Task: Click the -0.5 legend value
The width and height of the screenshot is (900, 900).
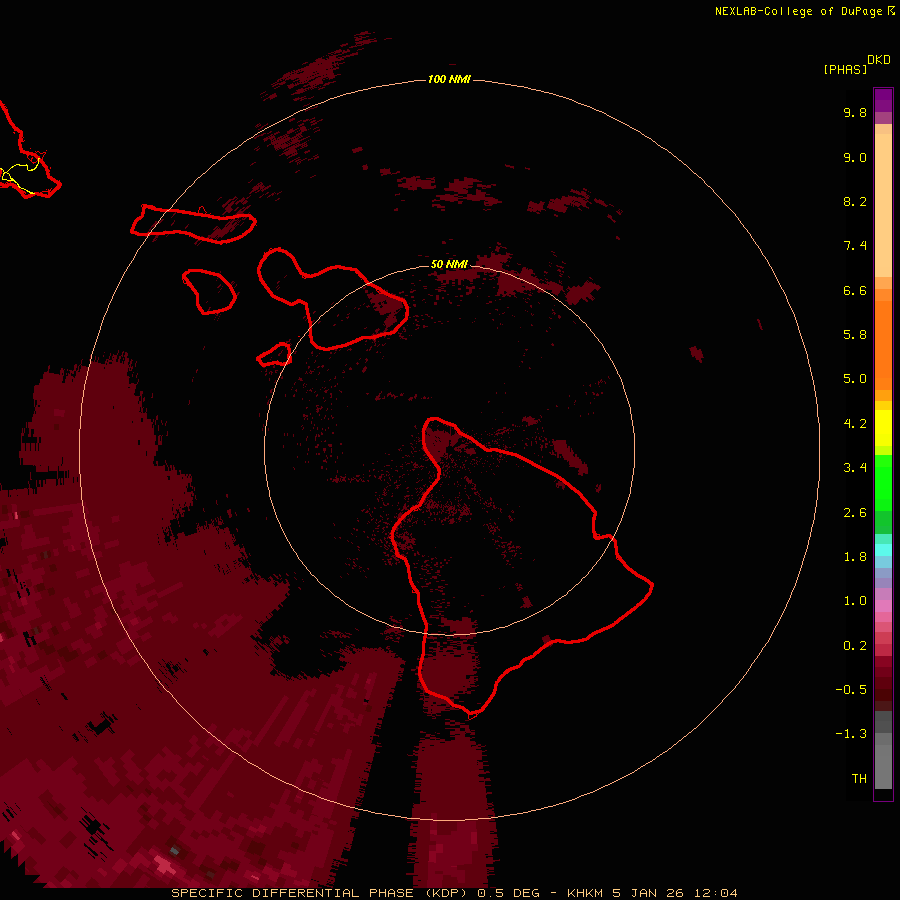Action: pos(851,690)
